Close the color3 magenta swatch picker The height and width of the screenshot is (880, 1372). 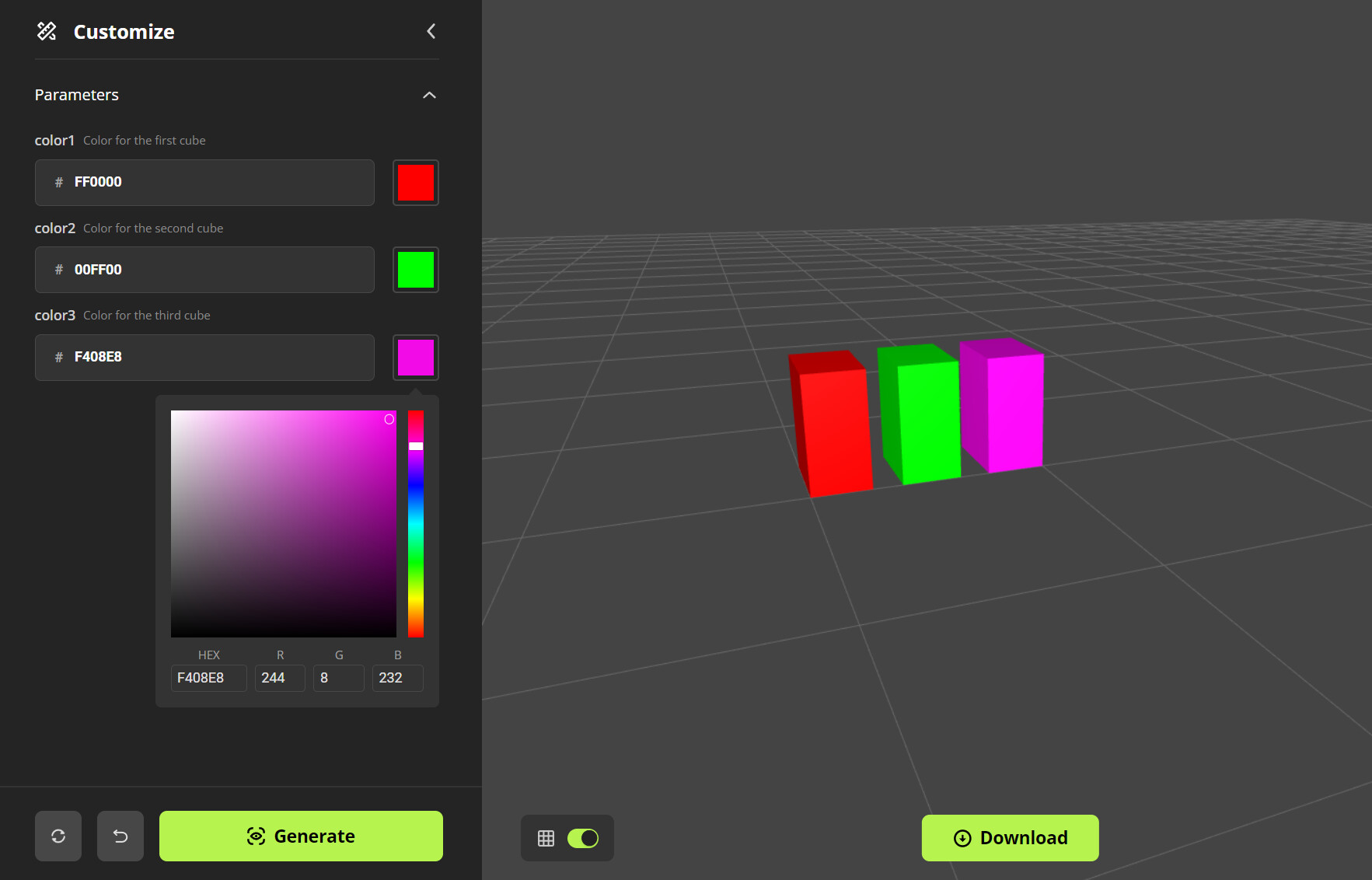coord(416,358)
